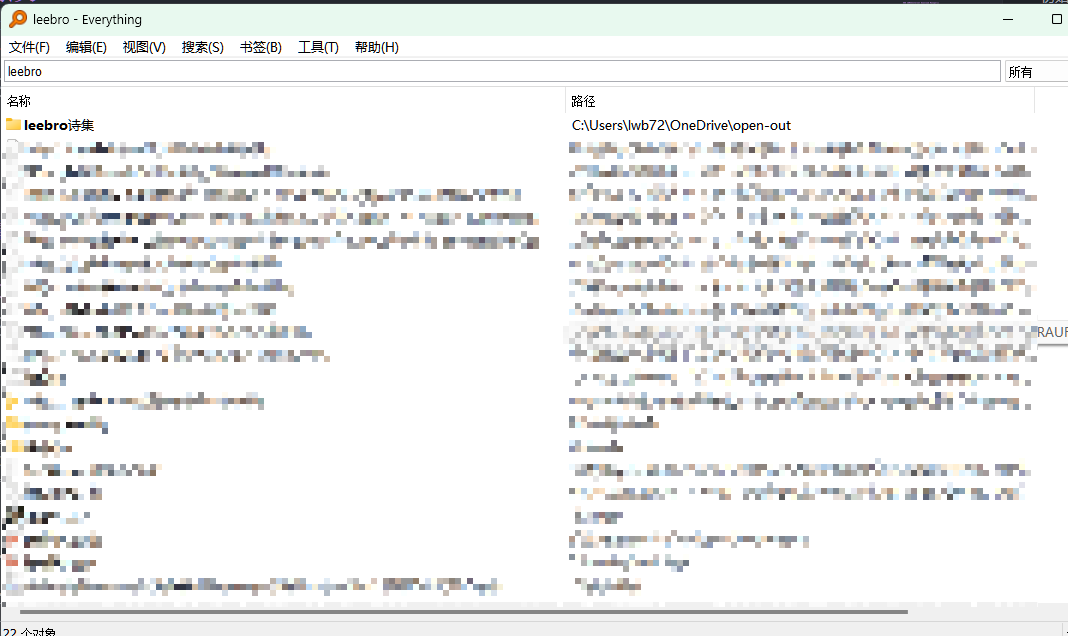Open the 所有 filter dropdown
This screenshot has height=636, width=1068.
1037,71
